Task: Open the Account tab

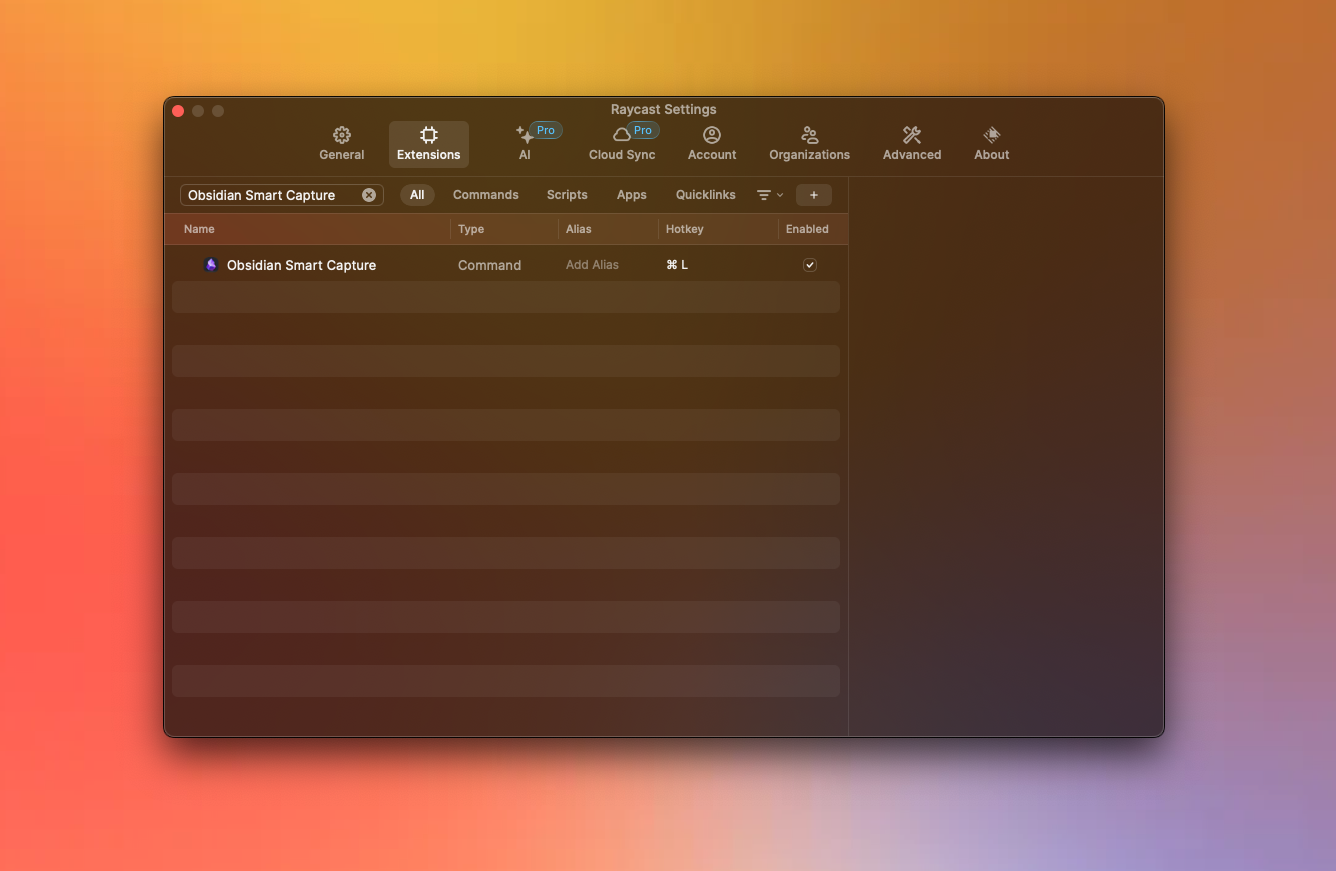Action: [x=712, y=144]
